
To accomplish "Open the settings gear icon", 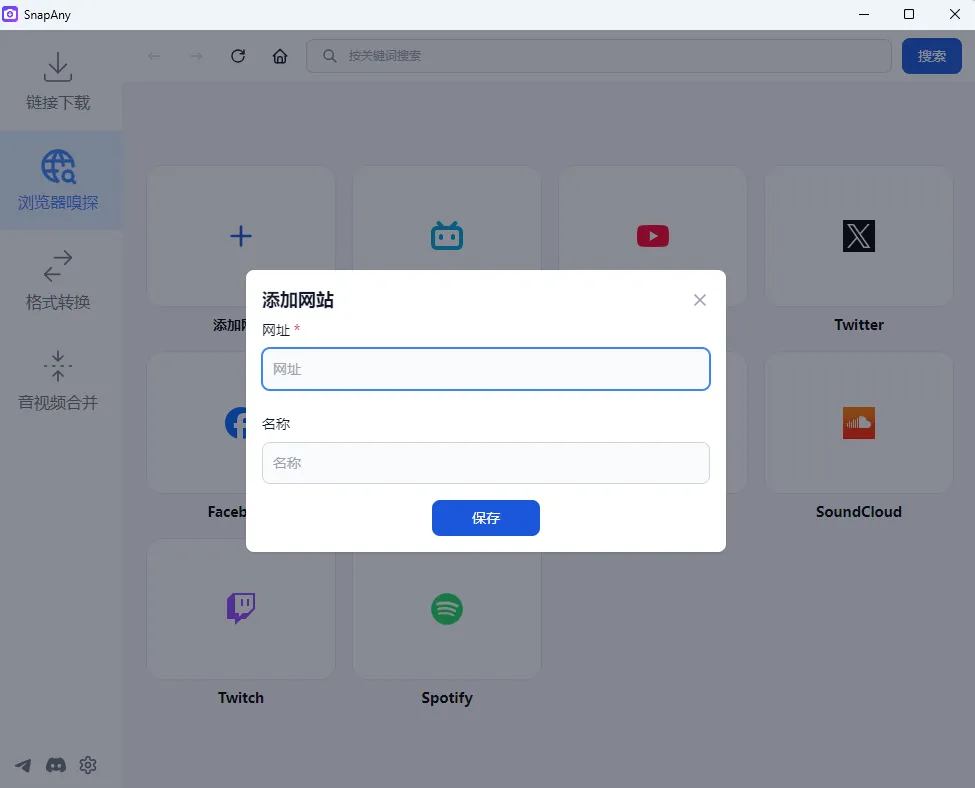I will pyautogui.click(x=88, y=765).
